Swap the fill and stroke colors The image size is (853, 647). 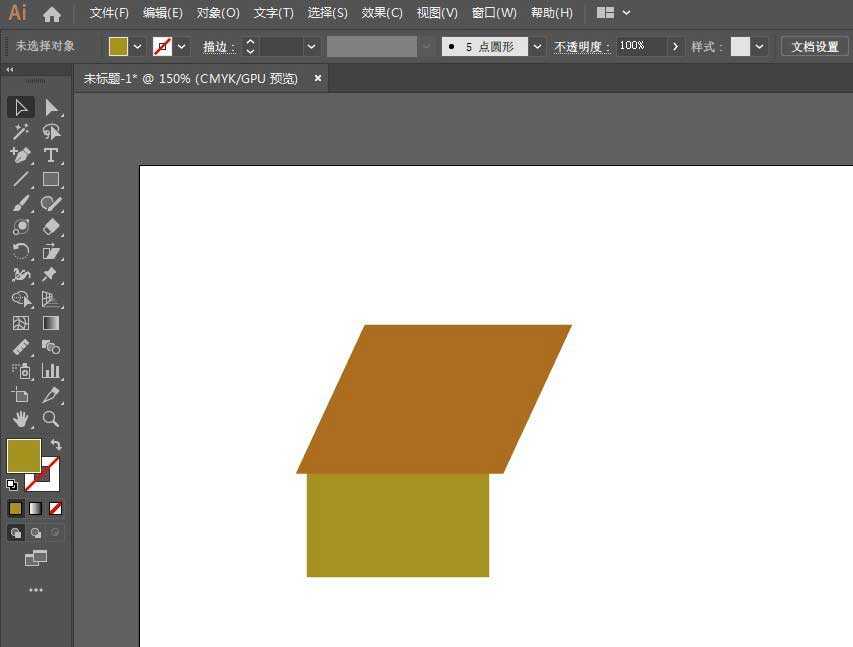(57, 446)
